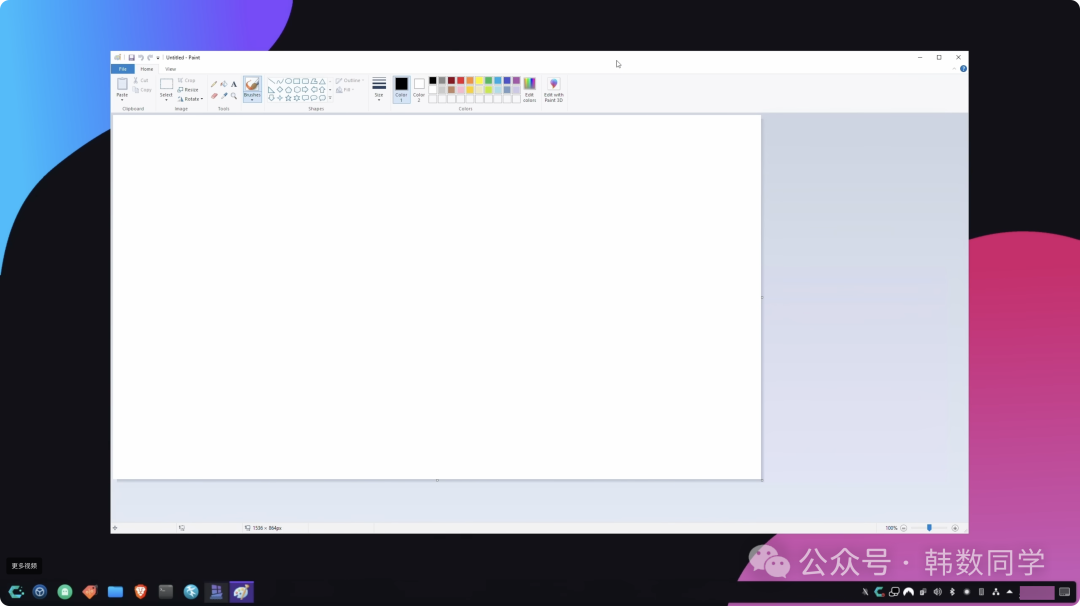Activate the Text tool
Screen dimensions: 1080x606
[x=234, y=84]
